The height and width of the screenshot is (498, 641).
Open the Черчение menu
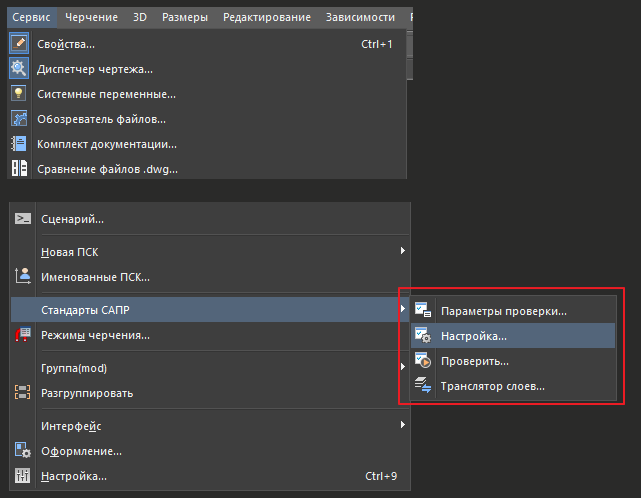click(x=92, y=18)
